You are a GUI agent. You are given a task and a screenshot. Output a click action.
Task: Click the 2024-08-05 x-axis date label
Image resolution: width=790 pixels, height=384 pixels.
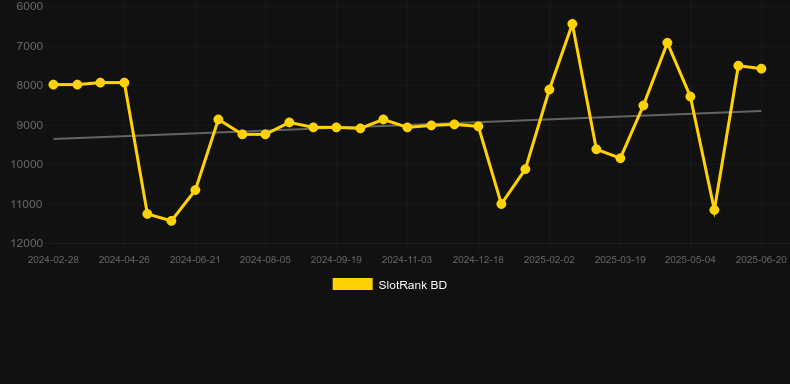pyautogui.click(x=265, y=260)
